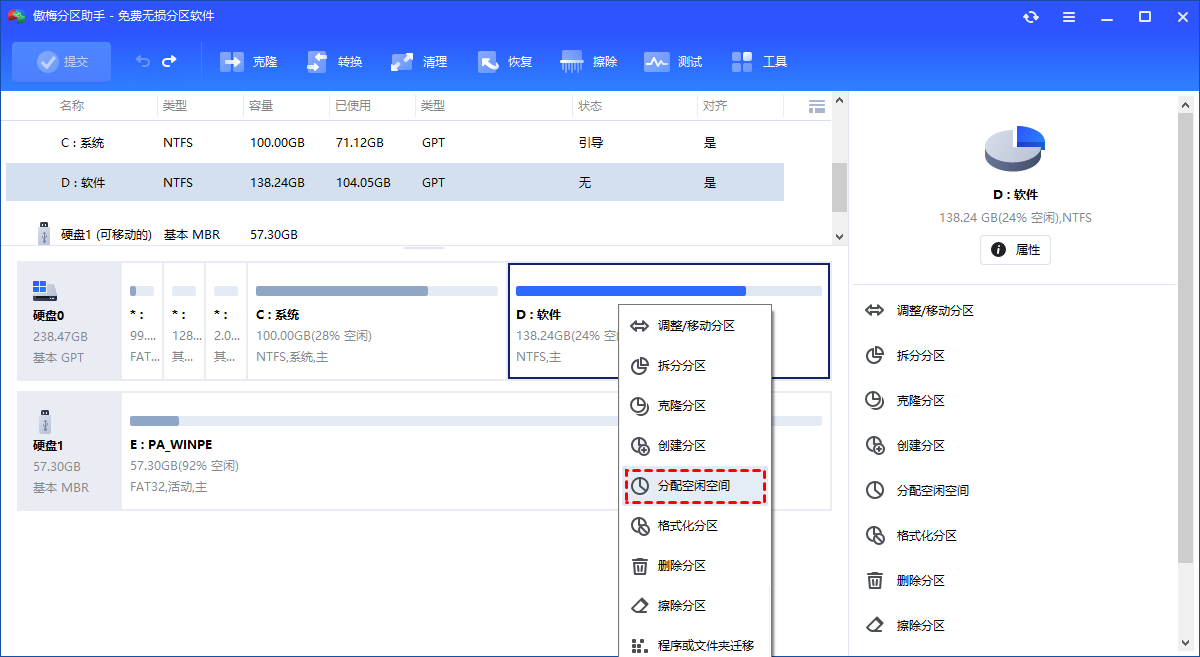Image resolution: width=1200 pixels, height=657 pixels.
Task: Click the redo arrow icon
Action: point(169,61)
